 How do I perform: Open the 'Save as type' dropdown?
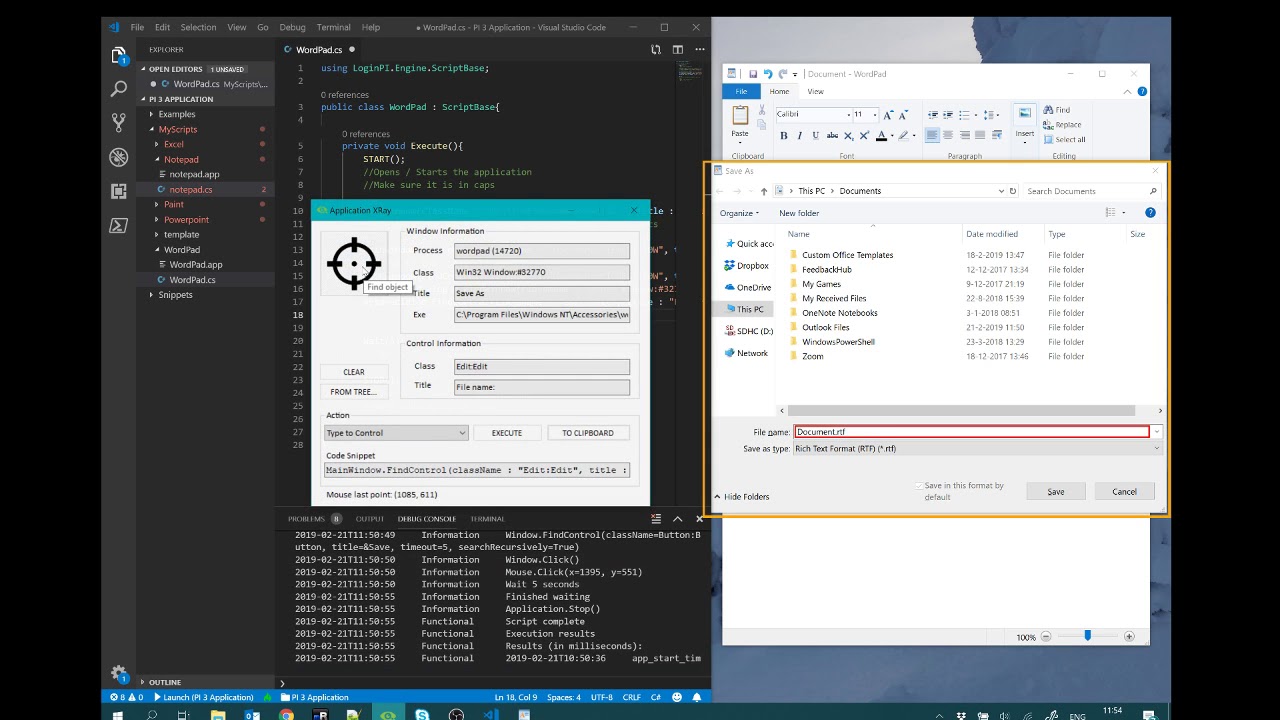[978, 449]
